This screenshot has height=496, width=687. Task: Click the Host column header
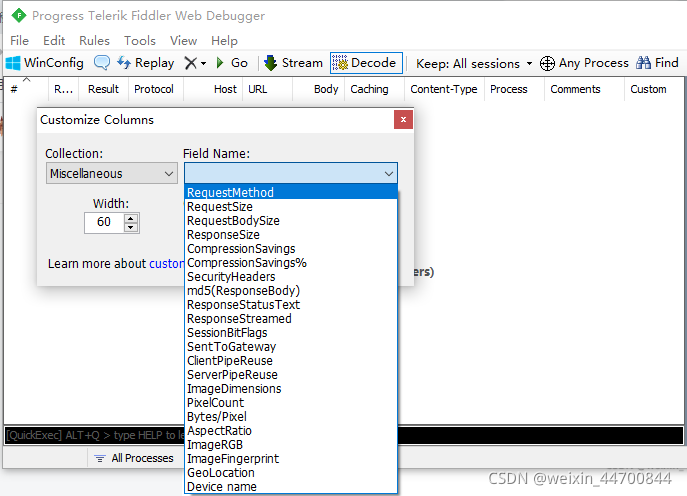213,89
